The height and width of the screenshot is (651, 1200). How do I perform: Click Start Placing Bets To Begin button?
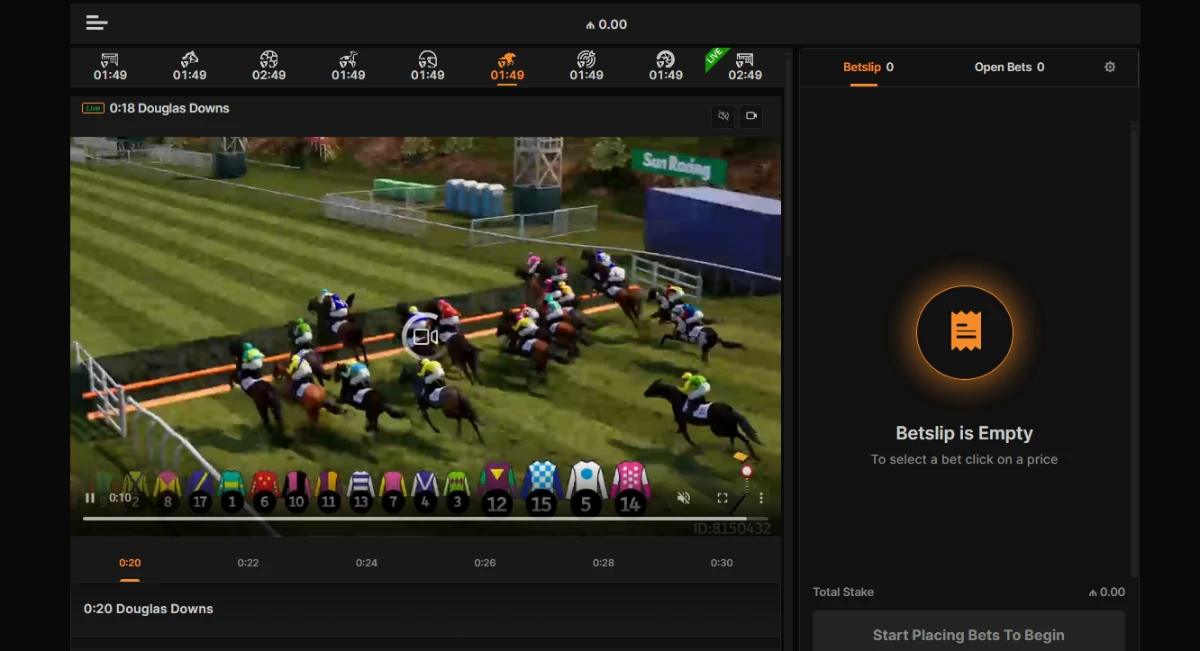[x=968, y=634]
